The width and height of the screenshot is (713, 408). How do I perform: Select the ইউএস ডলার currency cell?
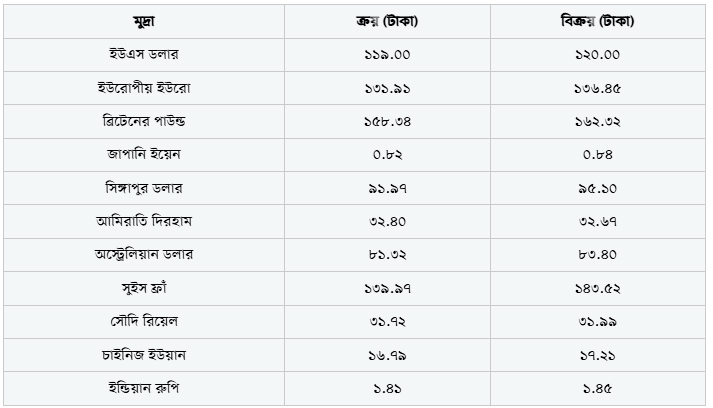(144, 55)
